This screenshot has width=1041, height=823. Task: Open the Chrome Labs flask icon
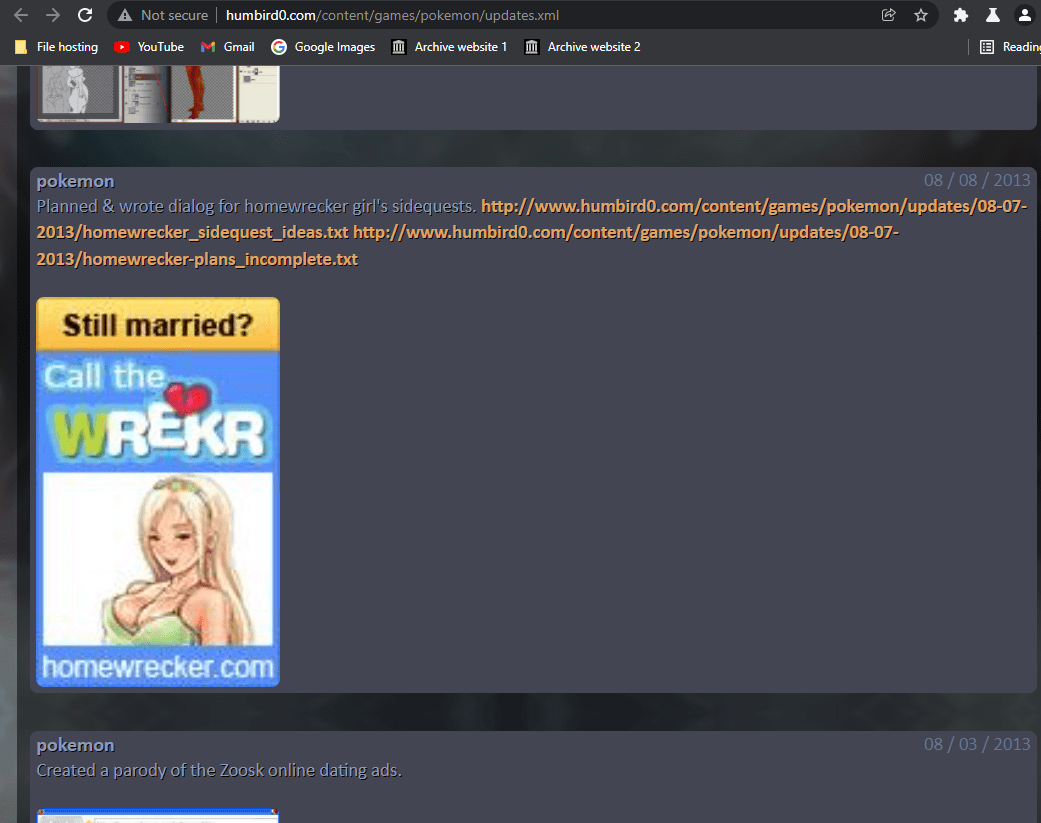coord(992,15)
